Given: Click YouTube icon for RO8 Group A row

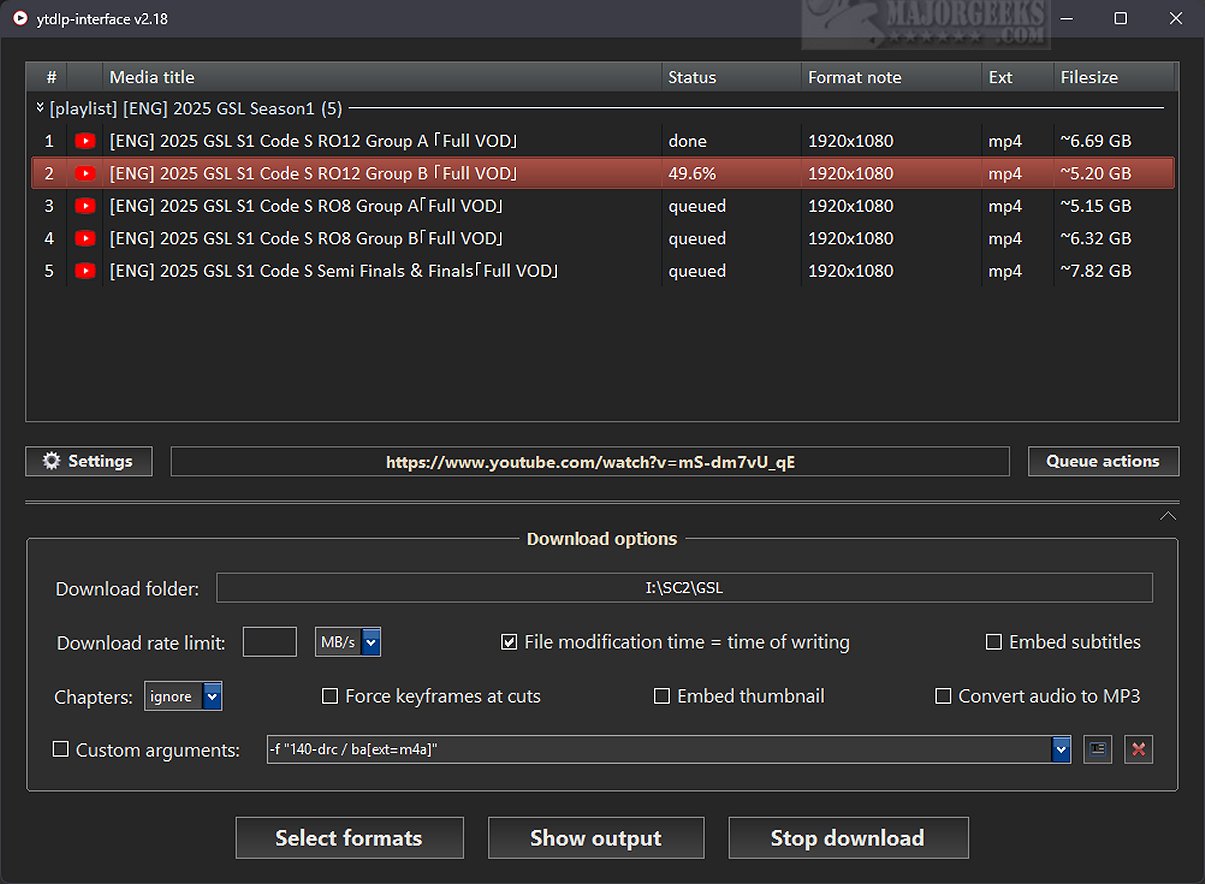Looking at the screenshot, I should pyautogui.click(x=85, y=206).
